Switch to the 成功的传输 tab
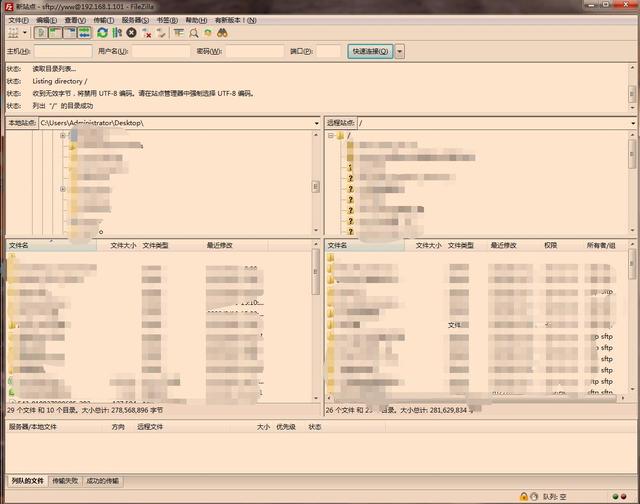 coord(102,481)
